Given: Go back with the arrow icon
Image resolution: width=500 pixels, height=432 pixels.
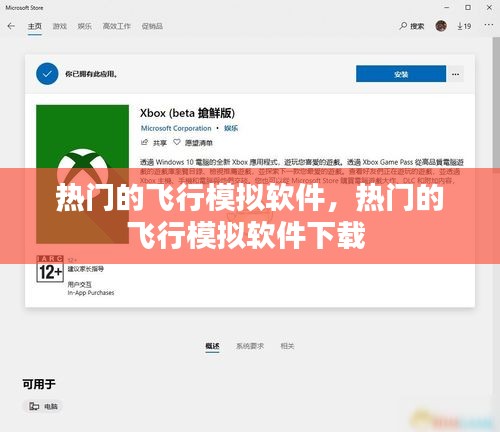Looking at the screenshot, I should [x=11, y=26].
